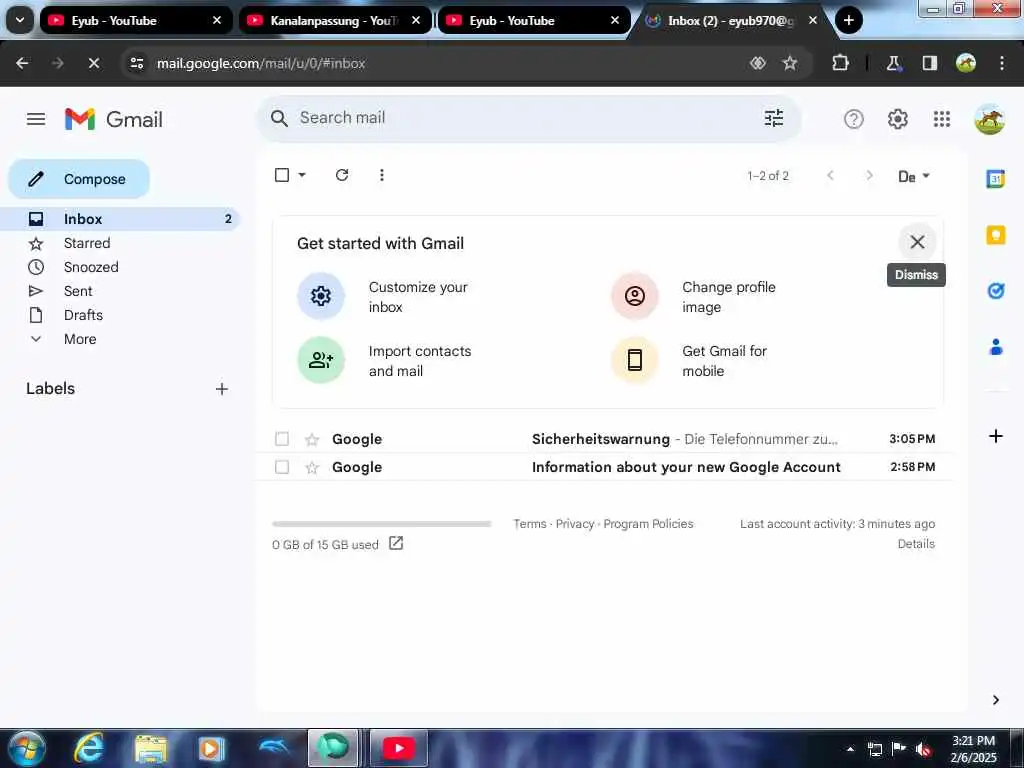Viewport: 1024px width, 768px height.
Task: Open the Google apps grid
Action: (942, 119)
